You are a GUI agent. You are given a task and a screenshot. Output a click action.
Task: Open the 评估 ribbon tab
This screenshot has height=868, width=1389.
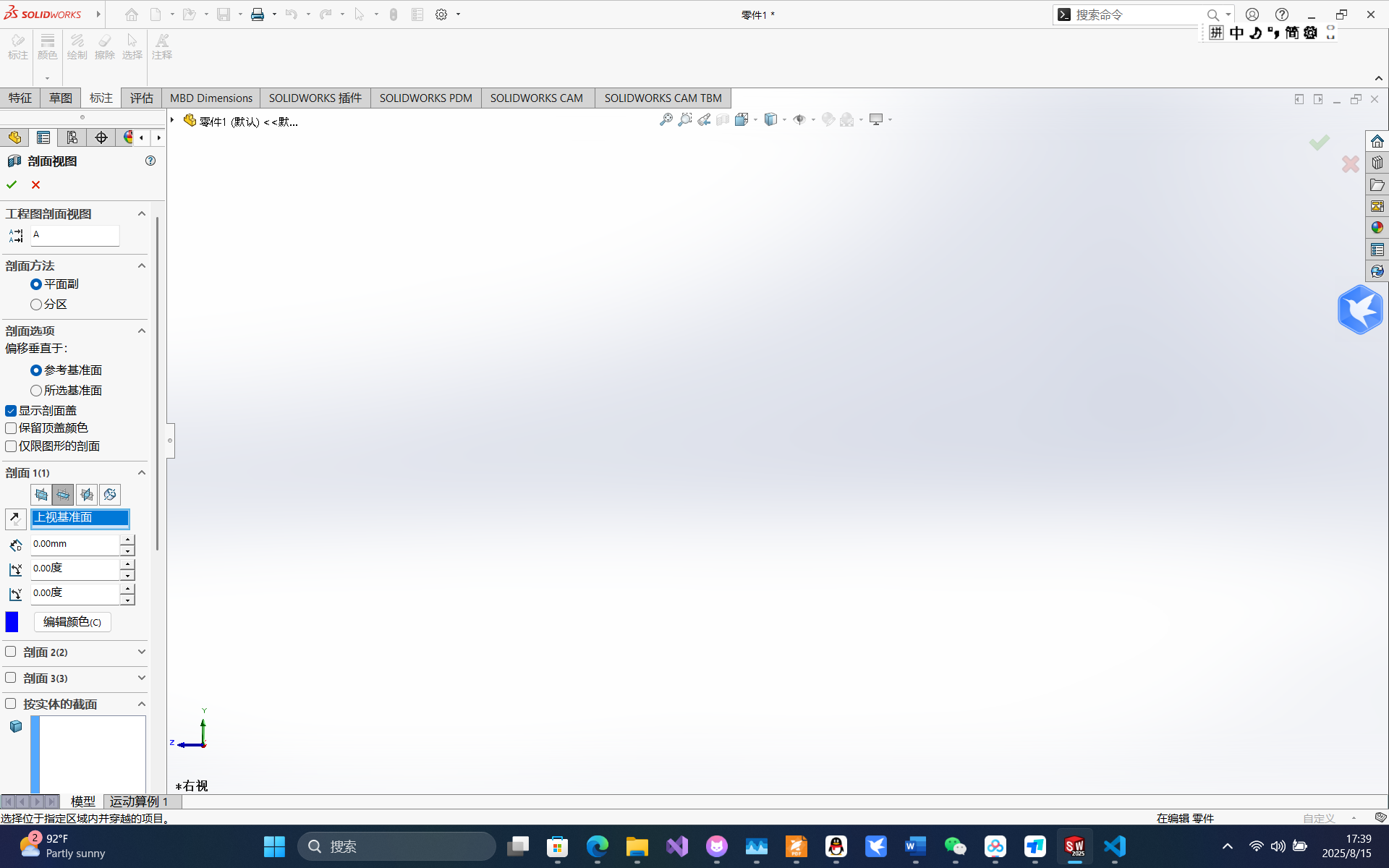tap(141, 98)
